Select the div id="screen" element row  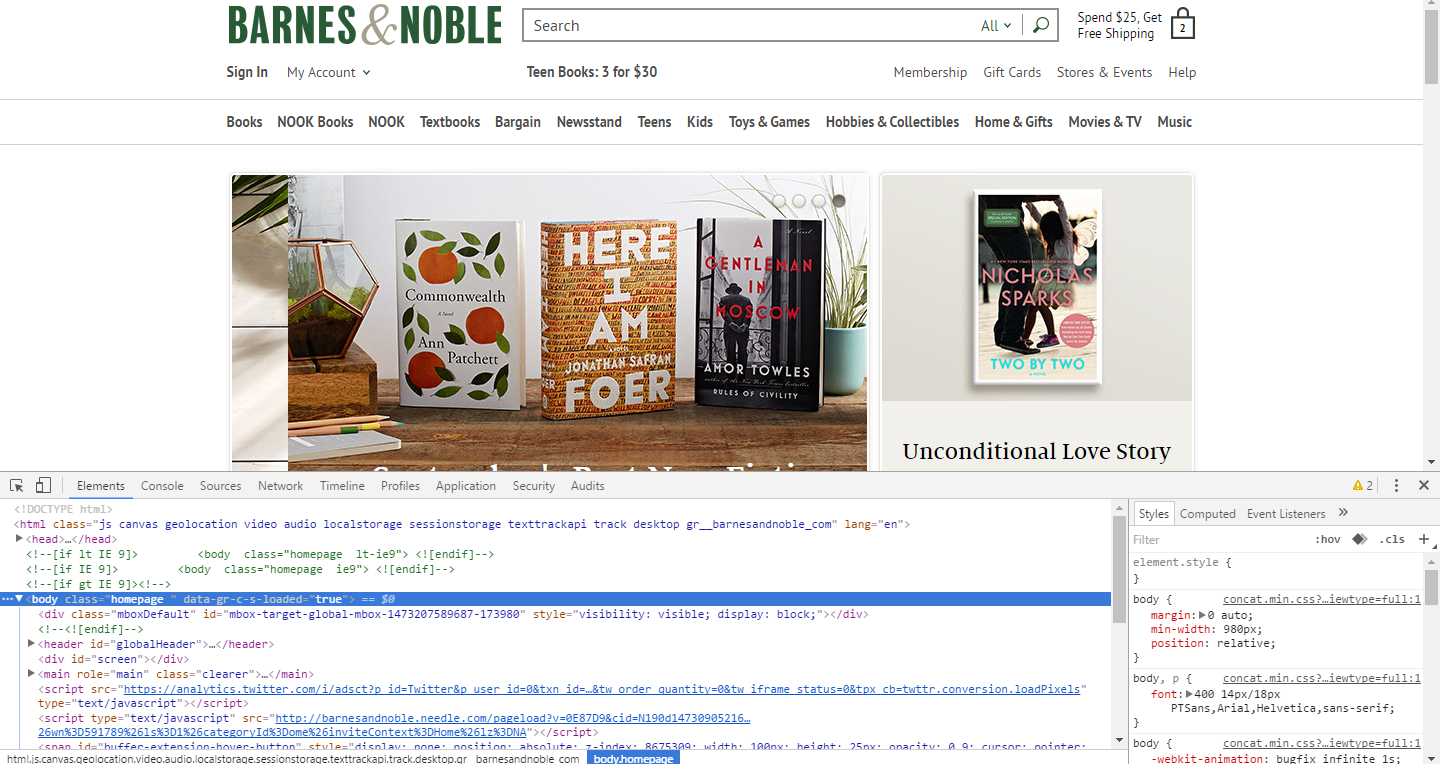(x=113, y=659)
